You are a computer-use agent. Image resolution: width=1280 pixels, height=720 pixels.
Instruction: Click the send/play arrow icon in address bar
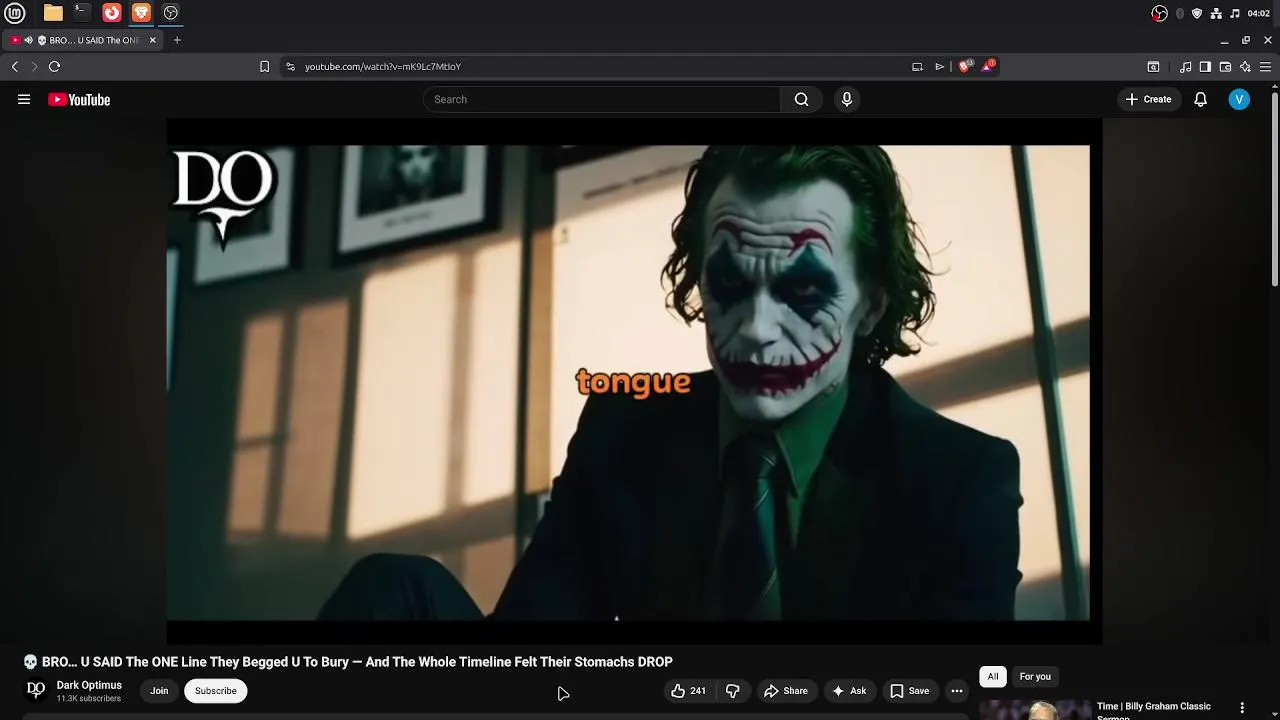click(940, 66)
